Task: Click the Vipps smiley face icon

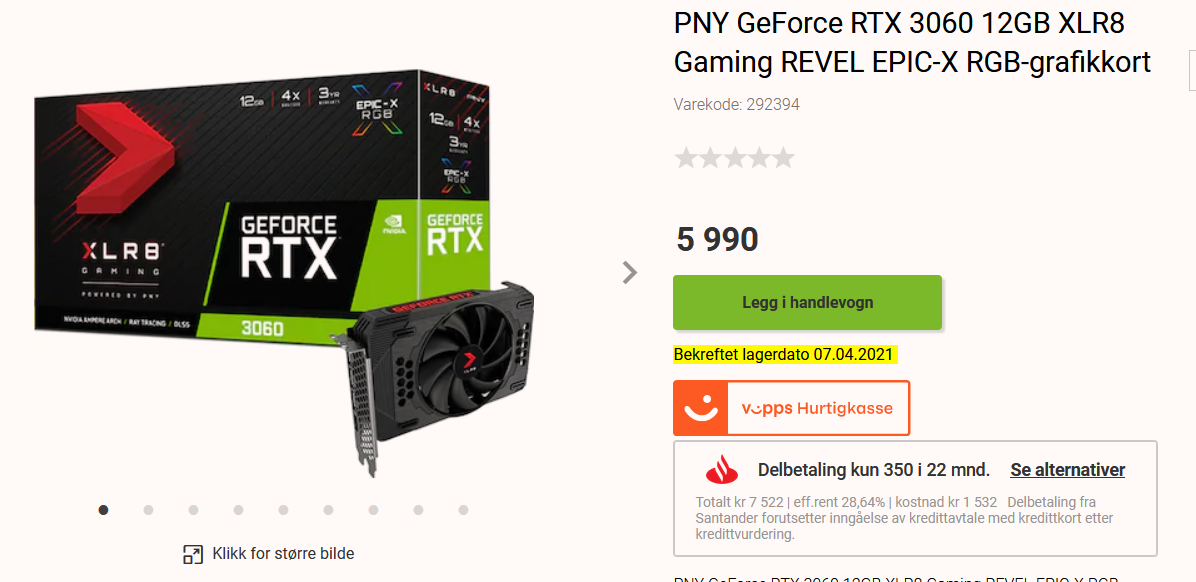Action: click(700, 408)
